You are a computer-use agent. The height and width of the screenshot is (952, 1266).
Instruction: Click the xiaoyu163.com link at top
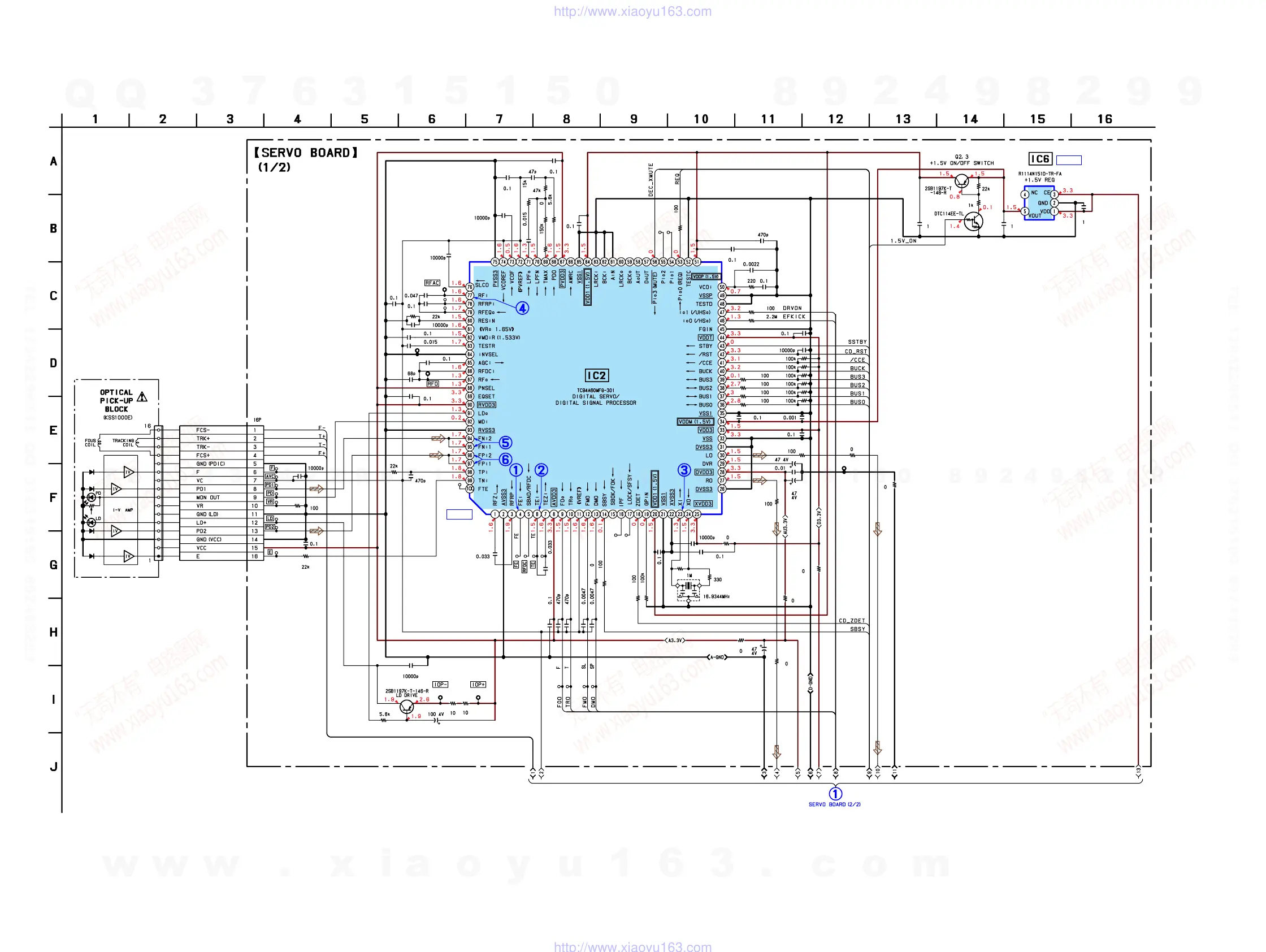tap(632, 11)
